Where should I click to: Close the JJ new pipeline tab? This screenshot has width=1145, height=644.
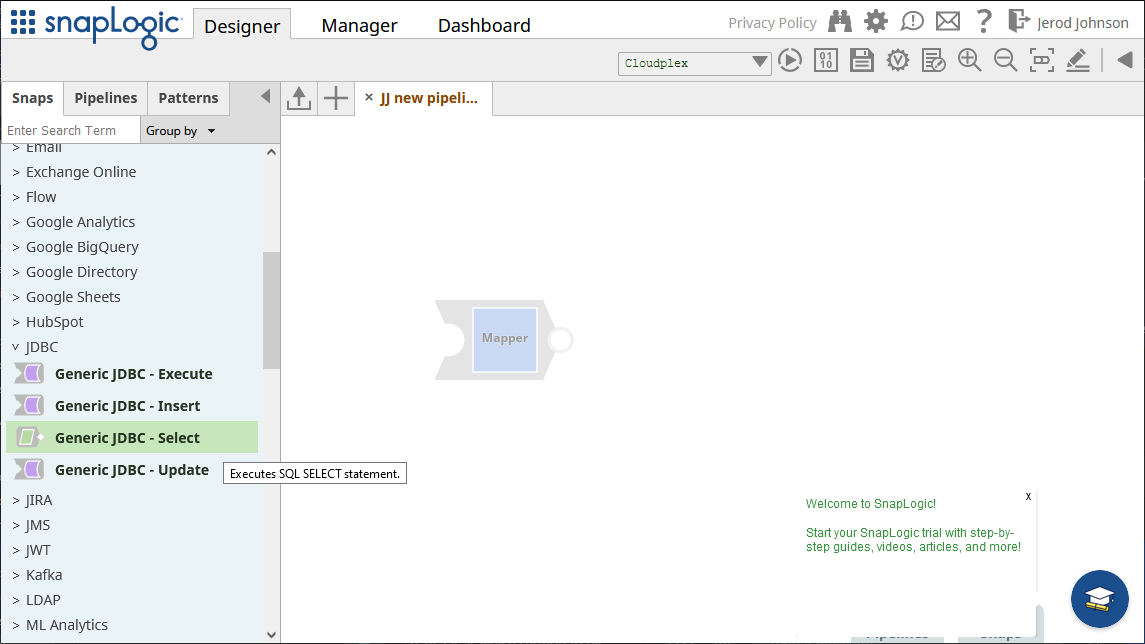pyautogui.click(x=369, y=98)
